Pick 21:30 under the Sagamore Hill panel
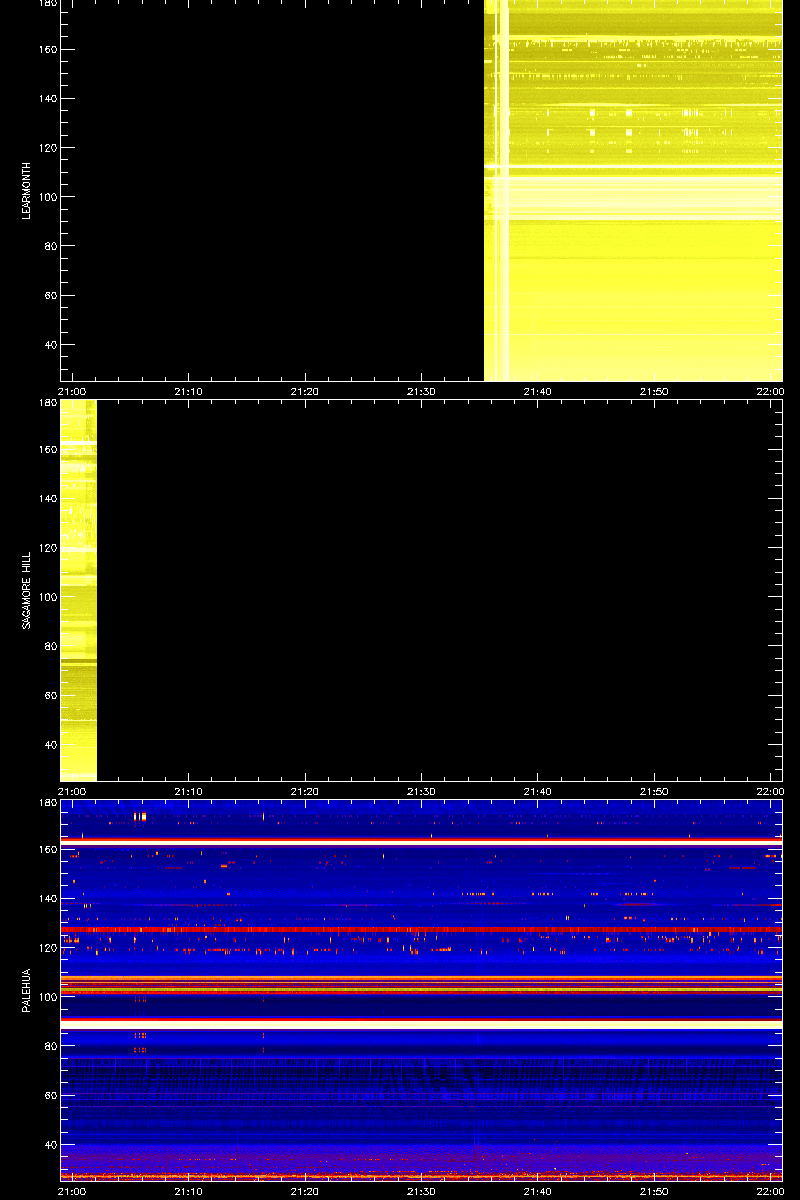The width and height of the screenshot is (800, 1200). 421,790
